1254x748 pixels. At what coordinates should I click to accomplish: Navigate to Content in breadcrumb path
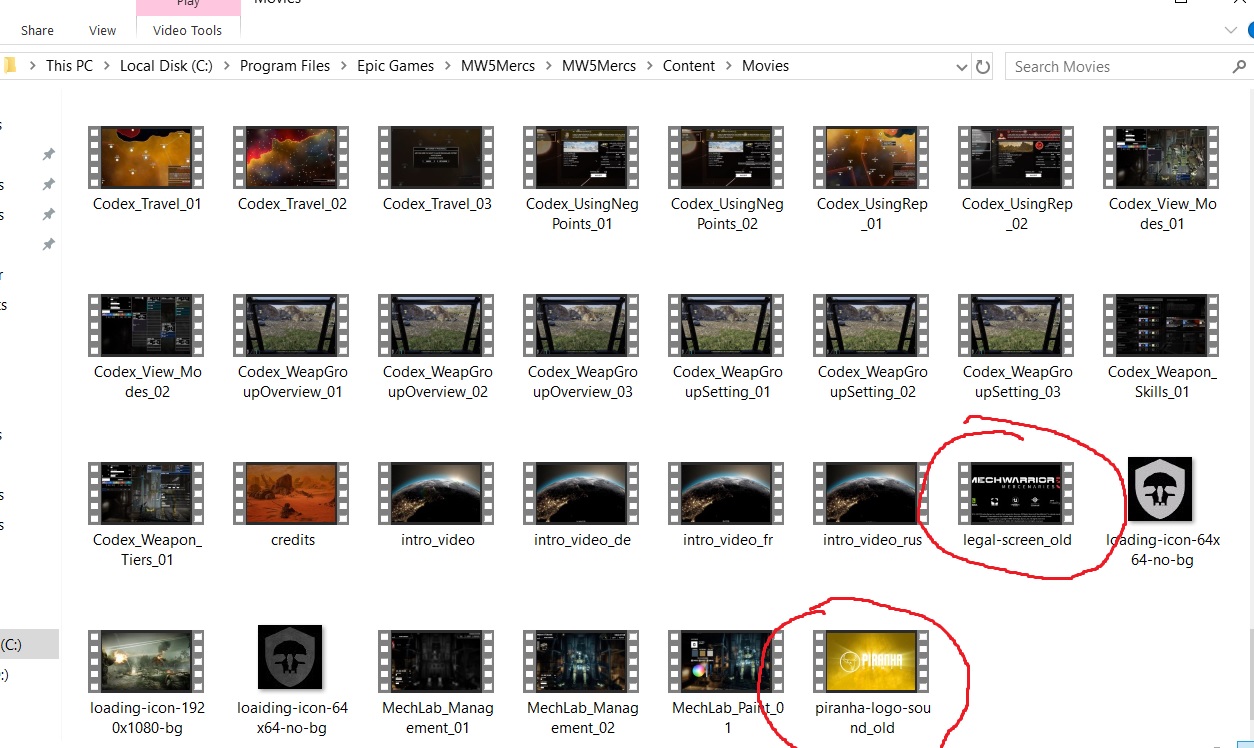(688, 66)
